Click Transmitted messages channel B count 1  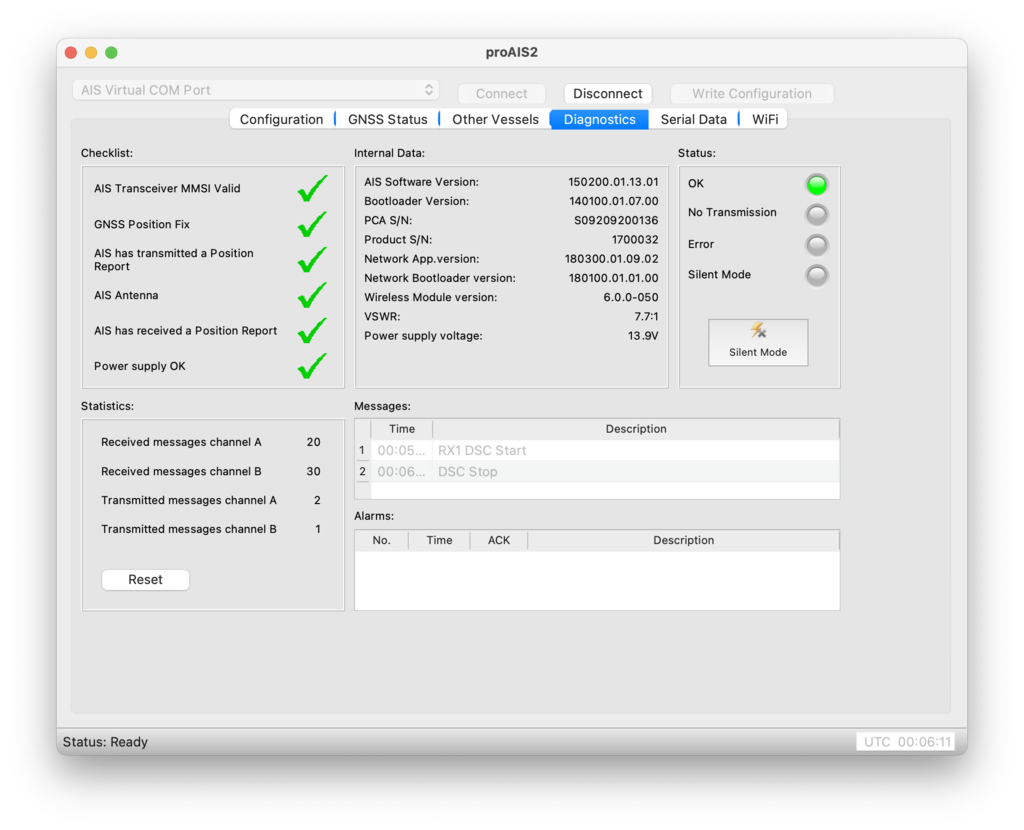tap(317, 529)
